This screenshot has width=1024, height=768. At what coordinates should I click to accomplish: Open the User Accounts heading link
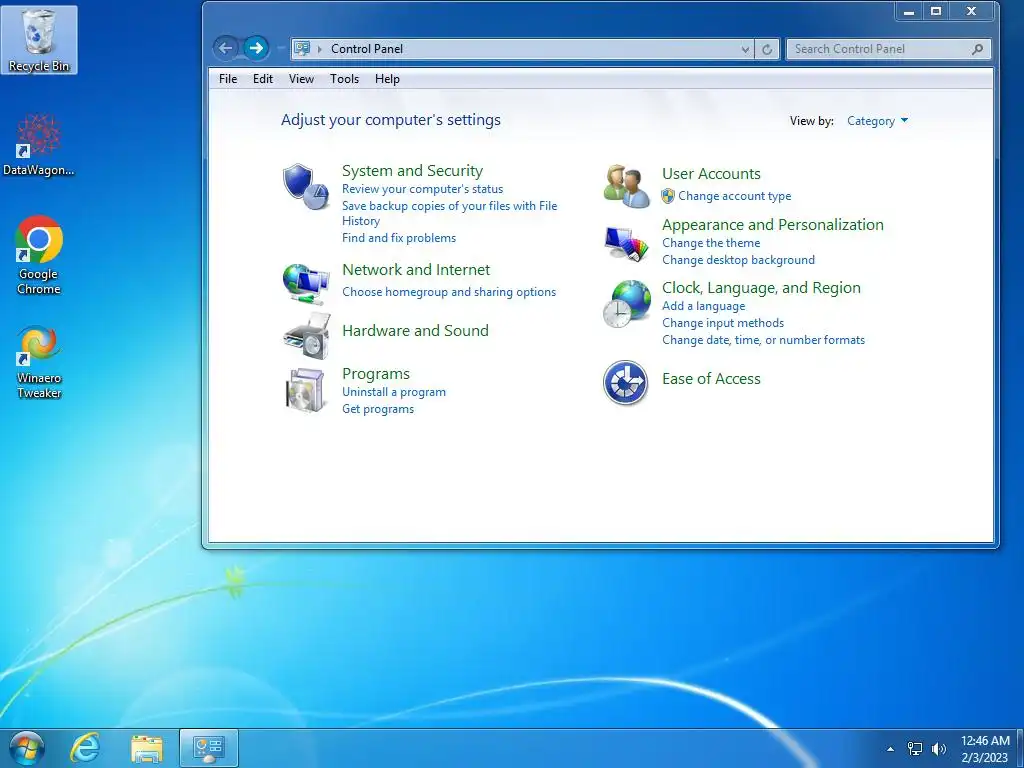[711, 174]
